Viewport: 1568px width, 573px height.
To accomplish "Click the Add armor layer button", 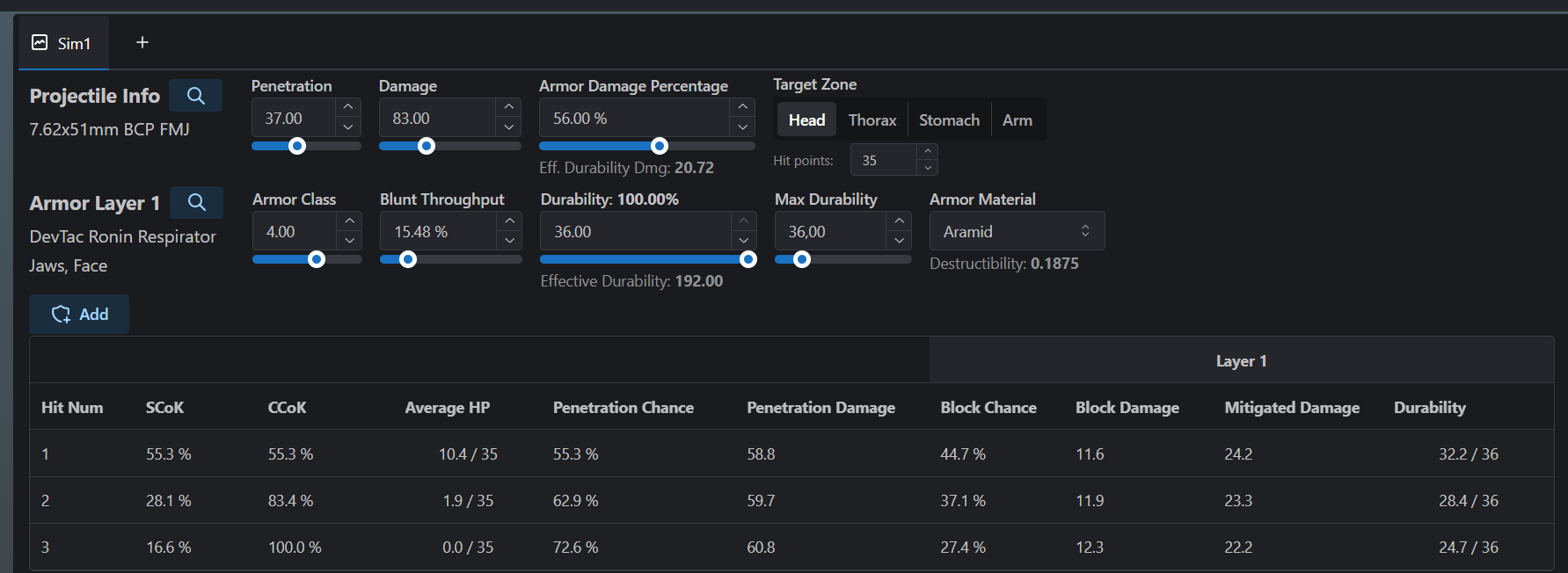I will 79,314.
